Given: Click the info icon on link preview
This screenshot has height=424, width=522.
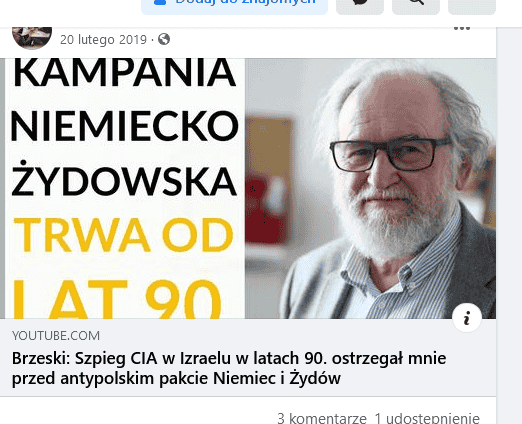Looking at the screenshot, I should (x=467, y=318).
